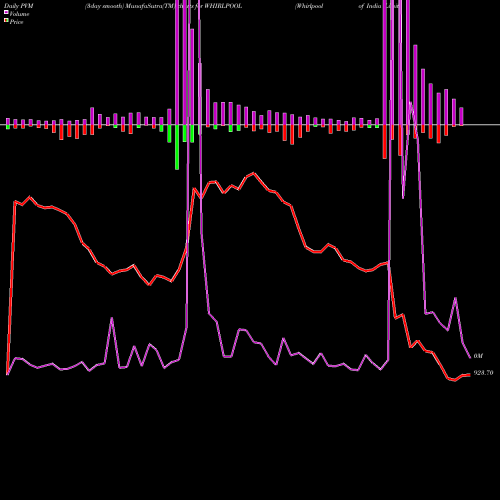Click the '(Whirlpool' company name text

point(309,6)
